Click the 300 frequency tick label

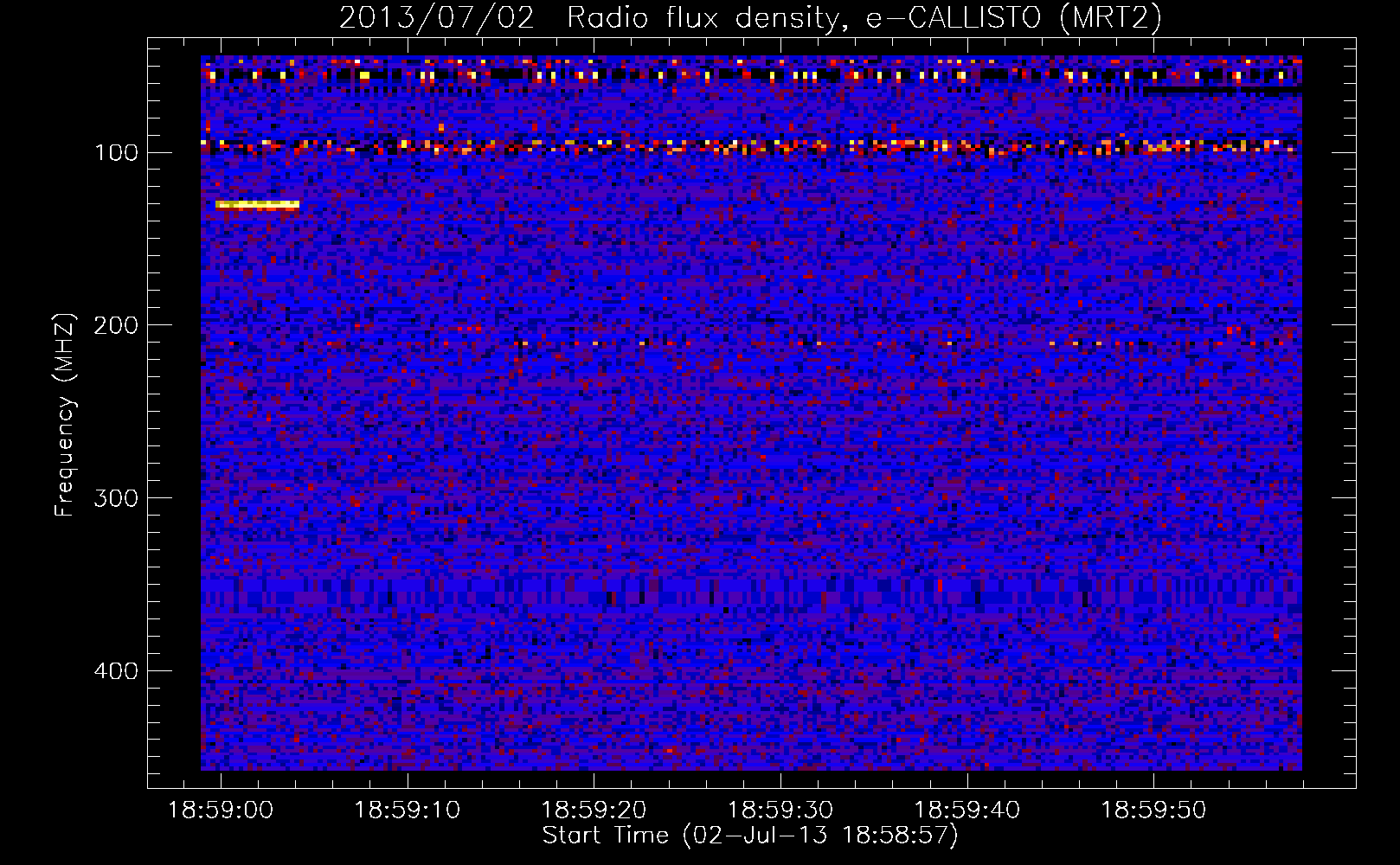116,498
